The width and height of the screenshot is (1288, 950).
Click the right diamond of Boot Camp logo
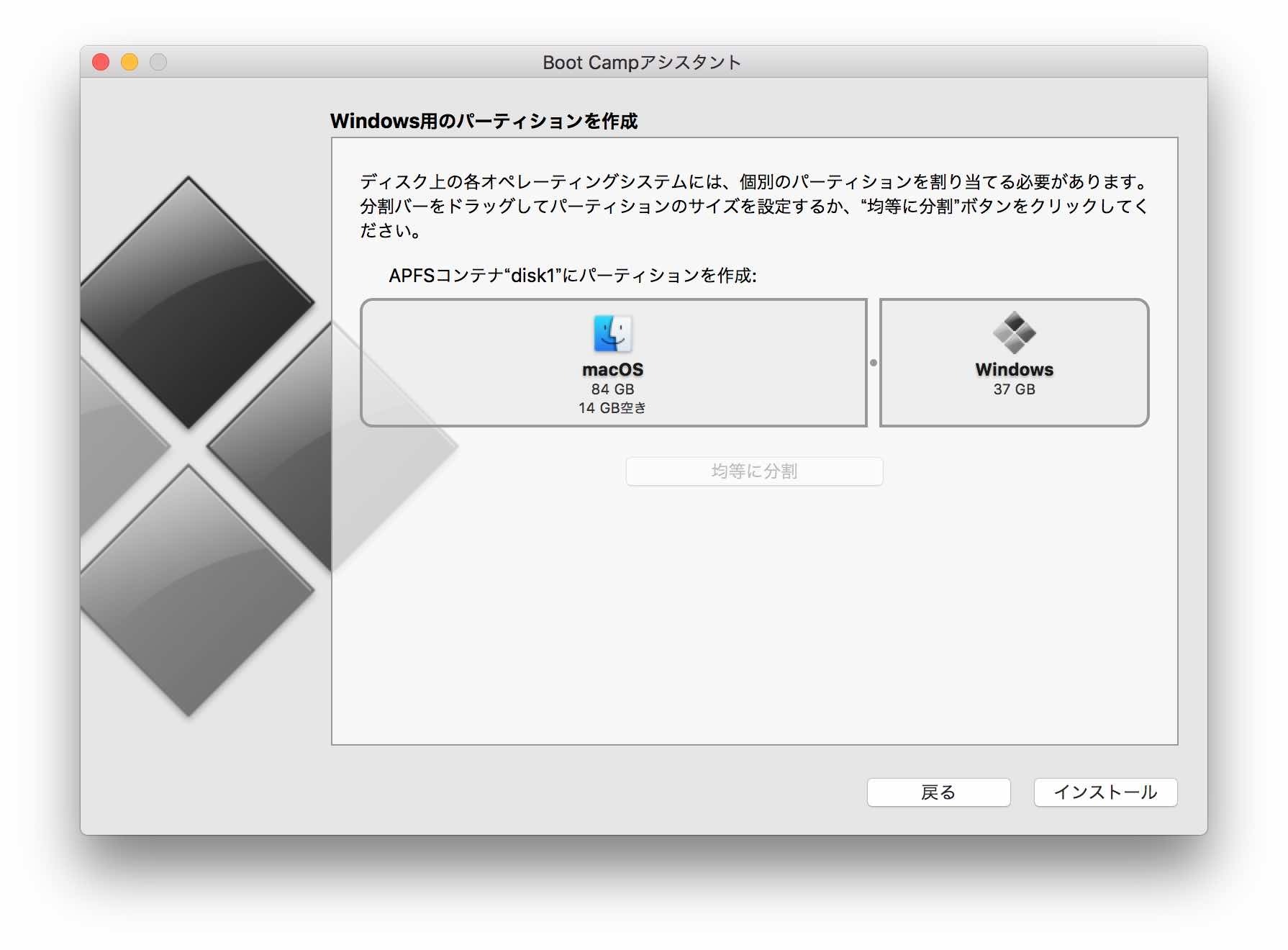[x=288, y=446]
